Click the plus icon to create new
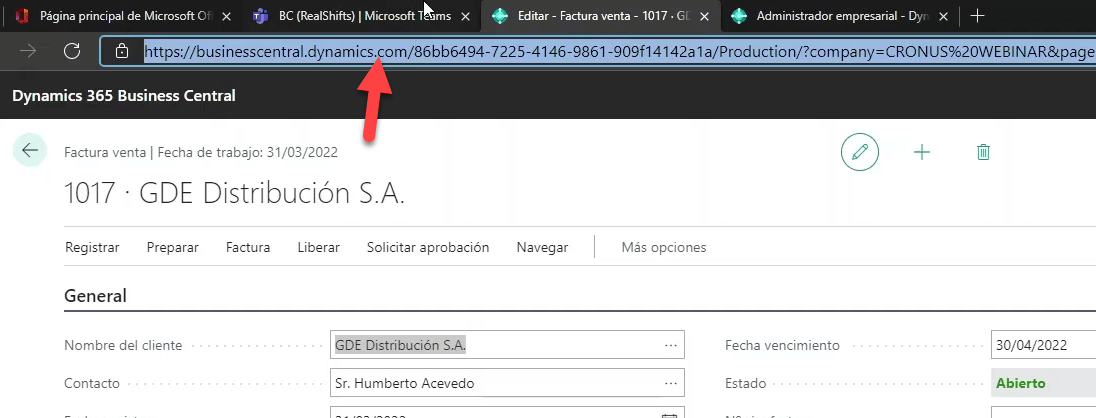The height and width of the screenshot is (418, 1096). 922,152
